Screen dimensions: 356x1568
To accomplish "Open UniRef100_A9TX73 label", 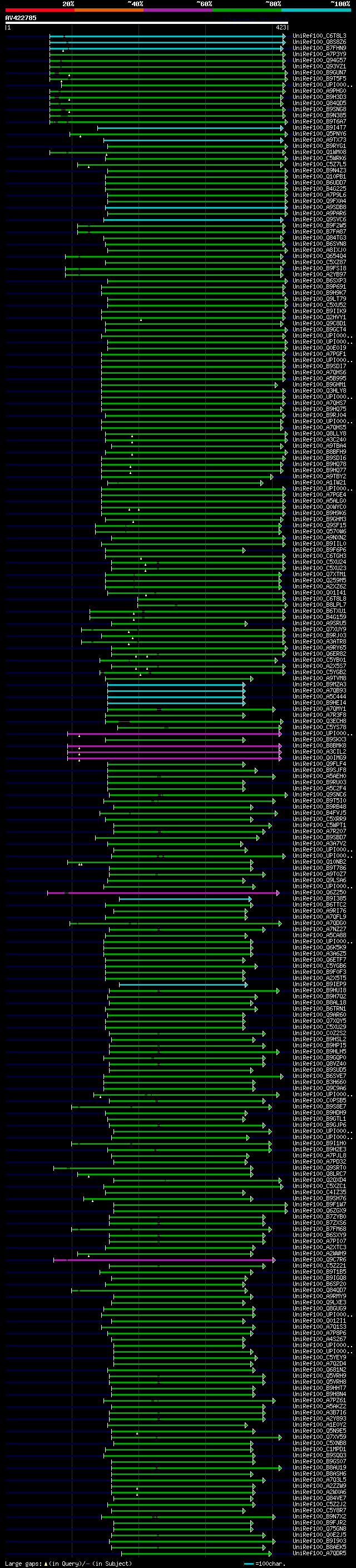I will tap(319, 140).
